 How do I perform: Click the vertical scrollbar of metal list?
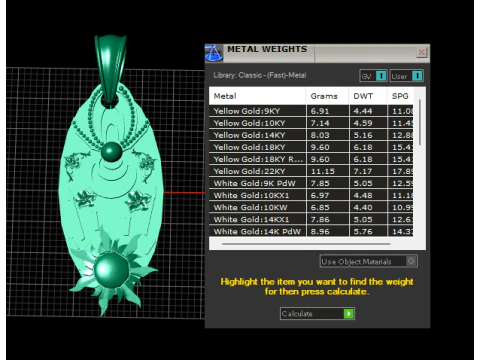420,122
